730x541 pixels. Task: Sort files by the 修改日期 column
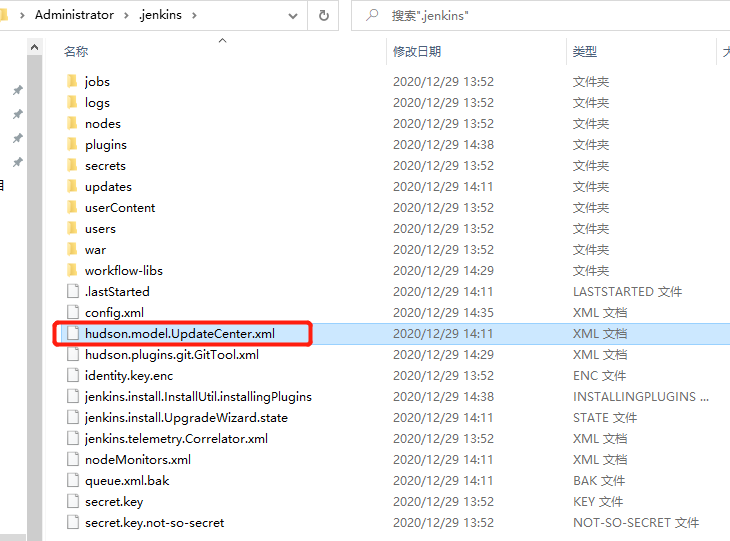click(x=417, y=51)
